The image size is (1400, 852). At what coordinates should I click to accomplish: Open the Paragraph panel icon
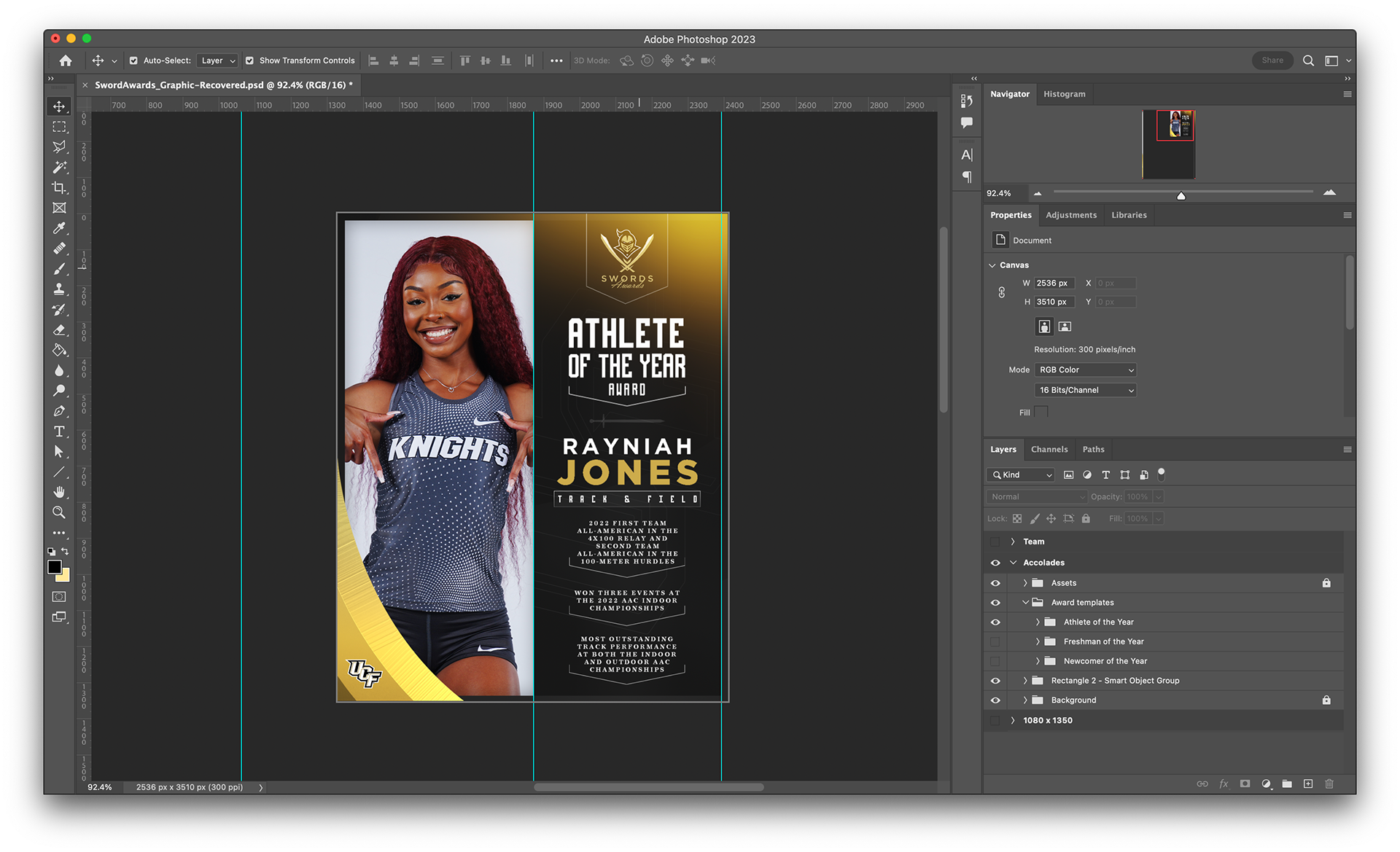click(x=967, y=176)
